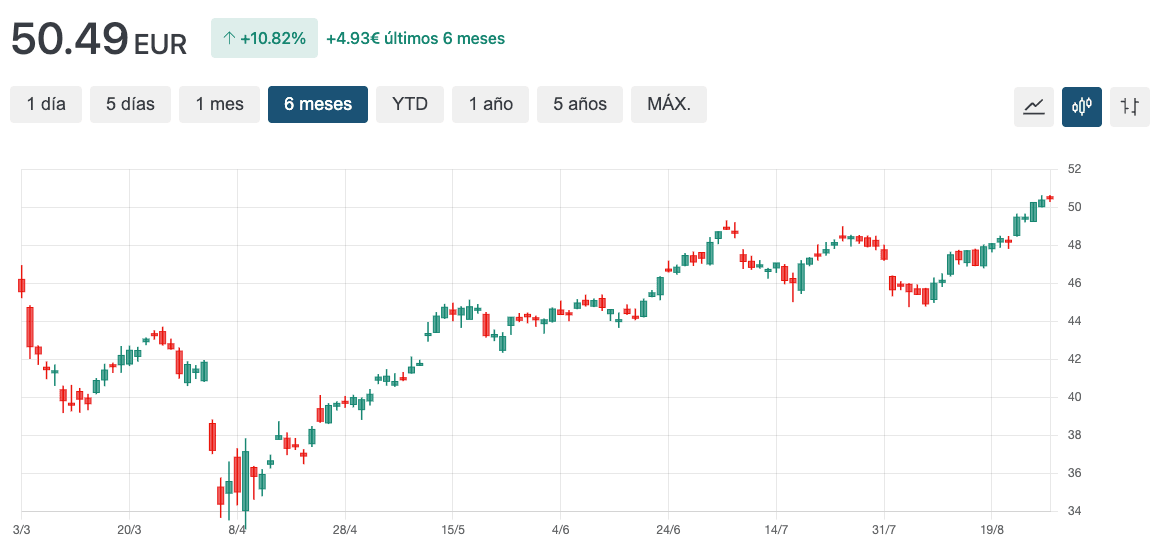The image size is (1159, 547).
Task: Click the first red candlestick above 3/3
Action: (21, 285)
